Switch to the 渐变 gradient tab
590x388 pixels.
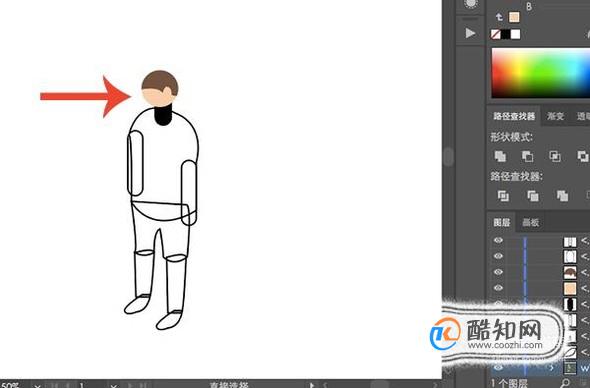[555, 116]
